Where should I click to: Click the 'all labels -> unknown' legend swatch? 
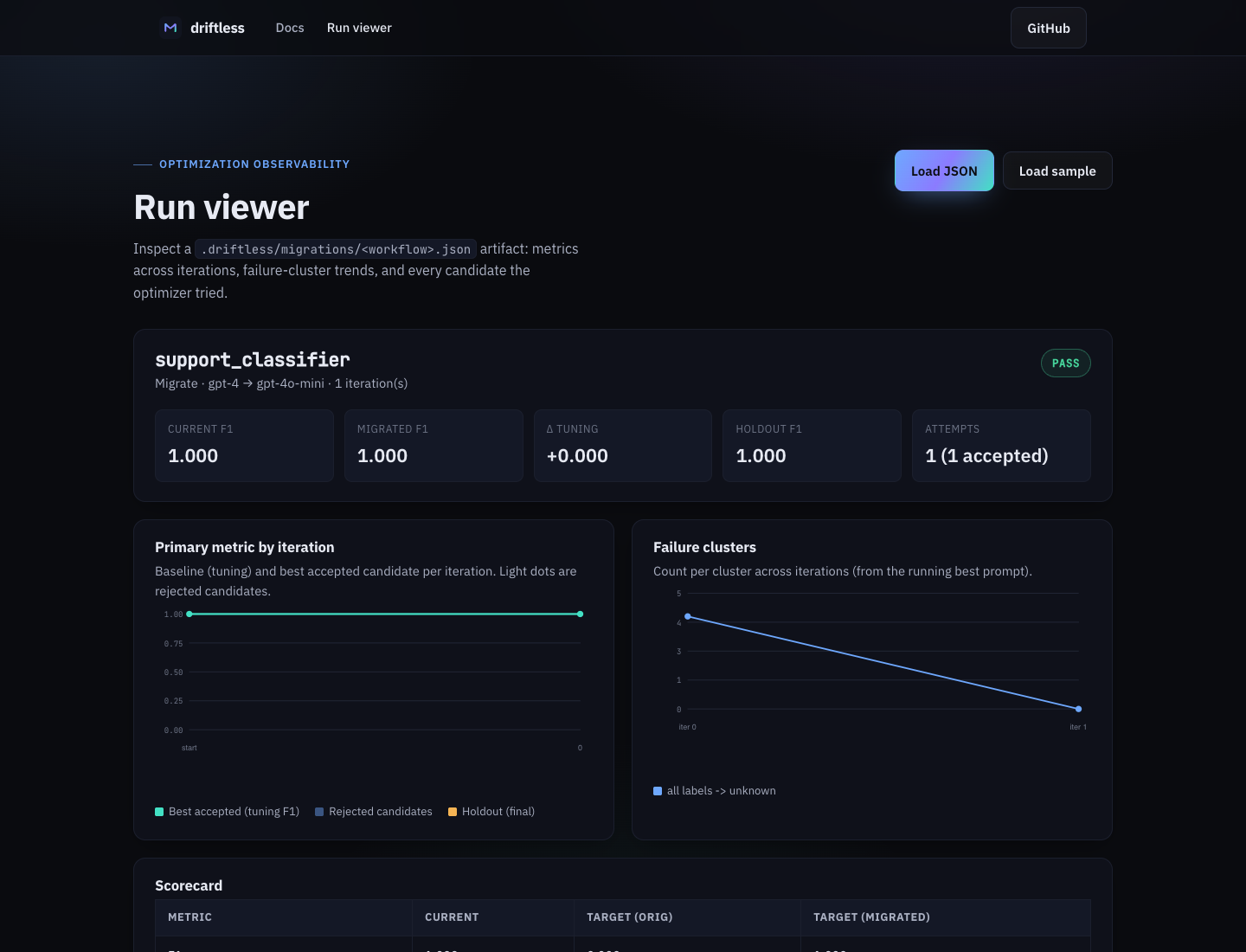click(x=658, y=791)
